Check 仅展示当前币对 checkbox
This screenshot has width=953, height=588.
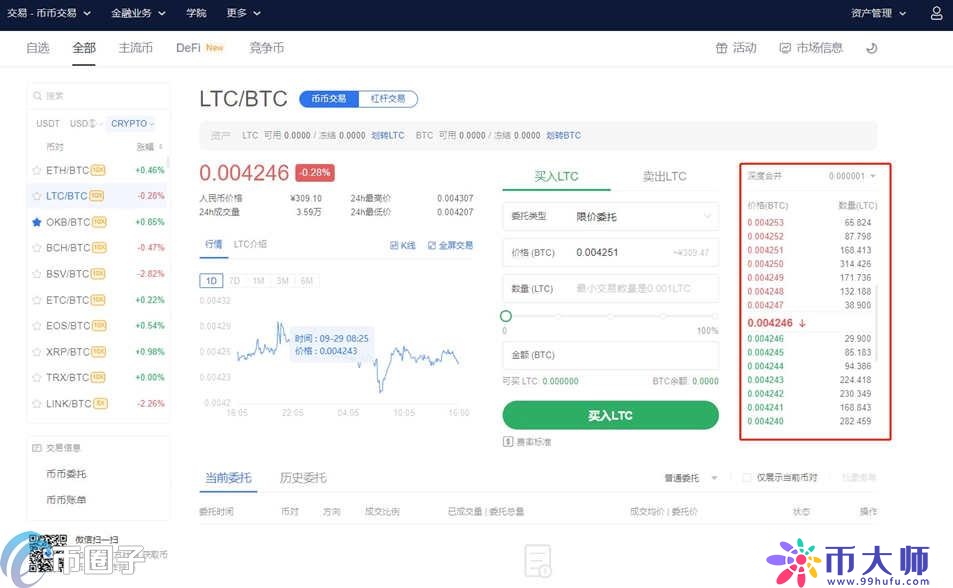pos(747,478)
